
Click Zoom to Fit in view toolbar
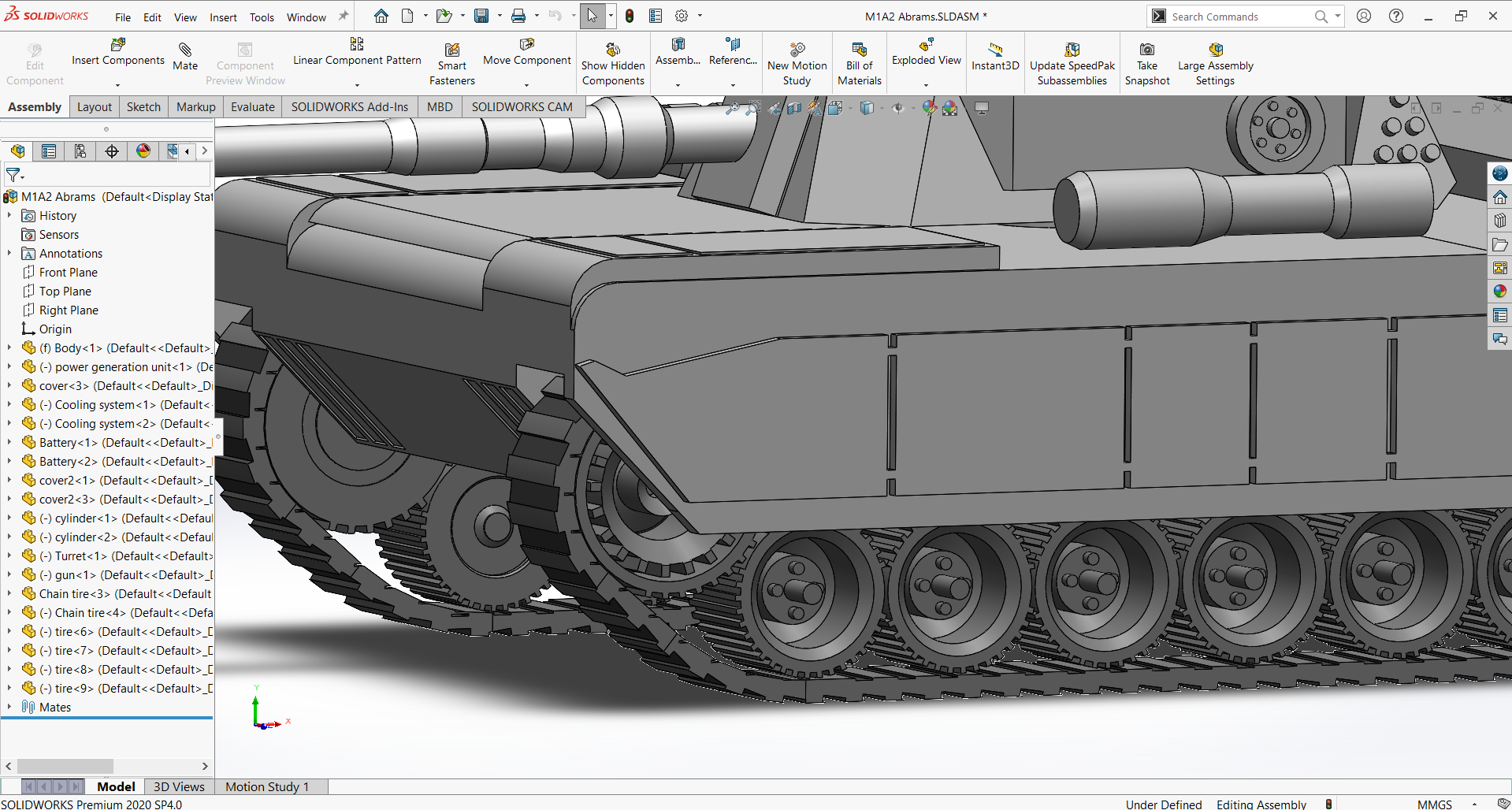733,108
